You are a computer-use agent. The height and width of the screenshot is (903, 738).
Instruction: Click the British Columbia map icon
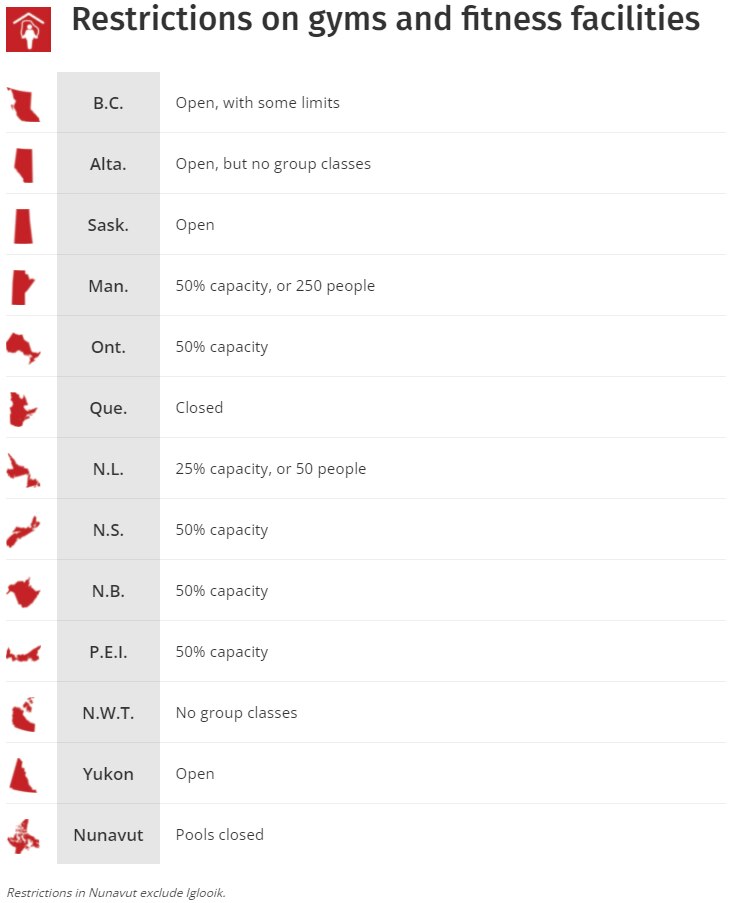[x=23, y=104]
